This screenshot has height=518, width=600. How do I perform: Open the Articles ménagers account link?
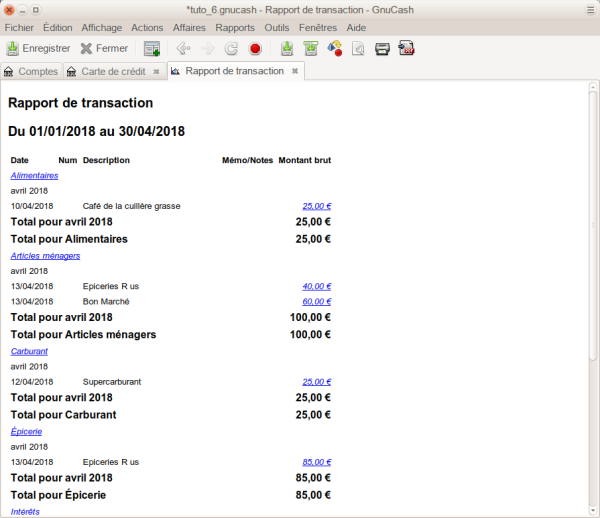click(45, 256)
